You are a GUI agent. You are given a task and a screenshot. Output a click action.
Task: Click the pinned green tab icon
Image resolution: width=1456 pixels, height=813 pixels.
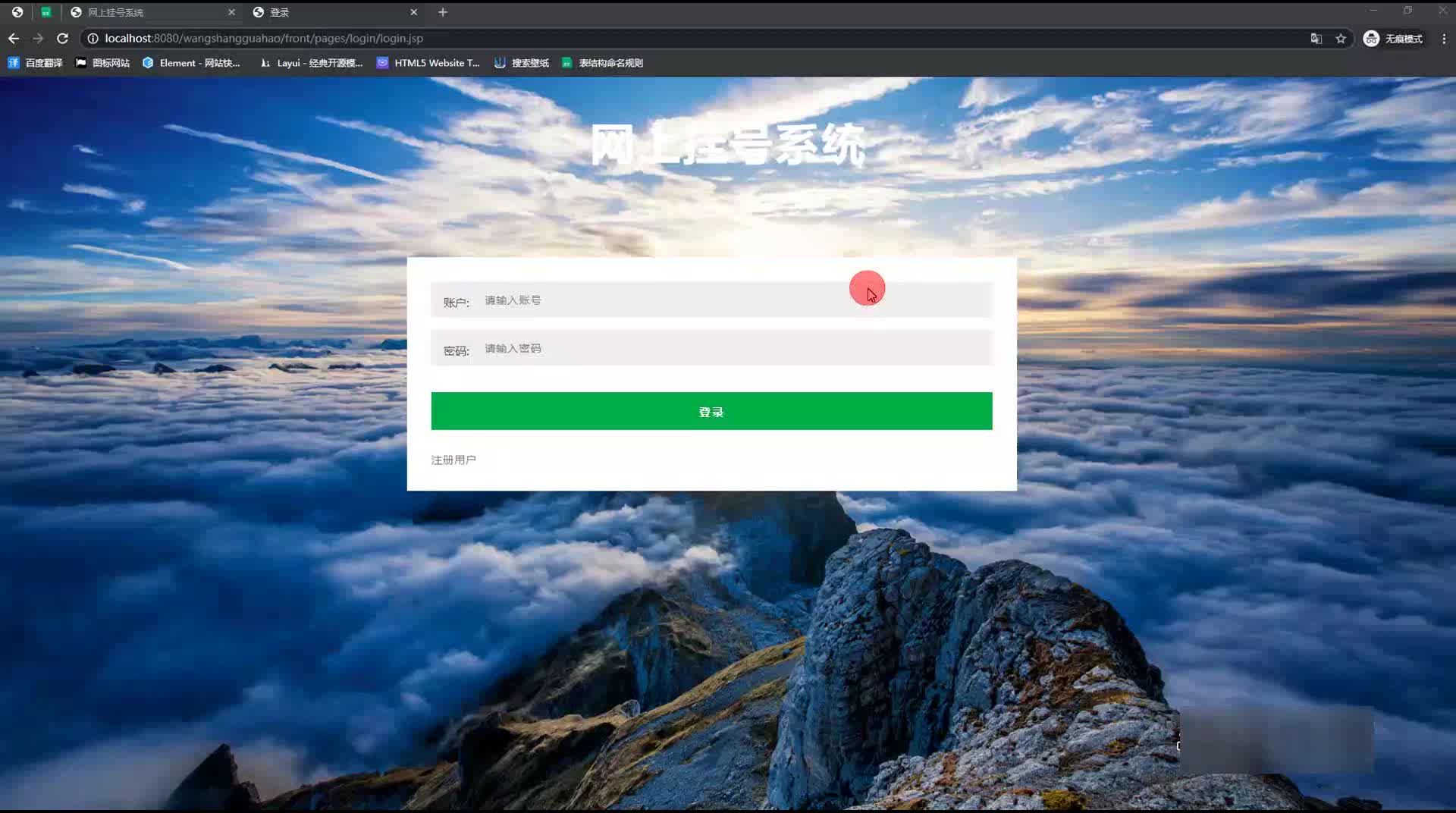(x=46, y=12)
